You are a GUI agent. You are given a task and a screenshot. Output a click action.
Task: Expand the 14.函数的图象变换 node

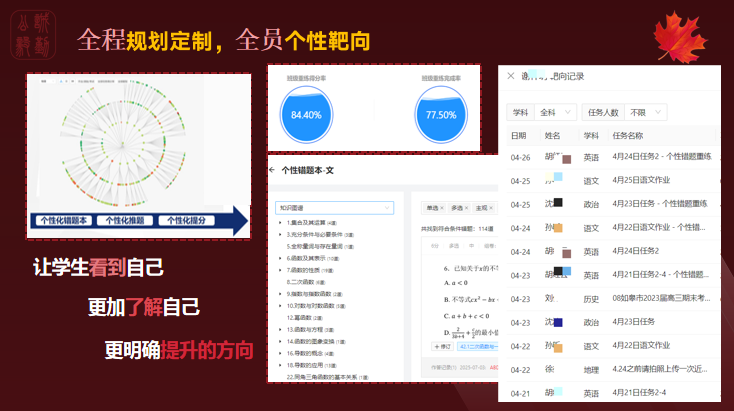click(280, 341)
